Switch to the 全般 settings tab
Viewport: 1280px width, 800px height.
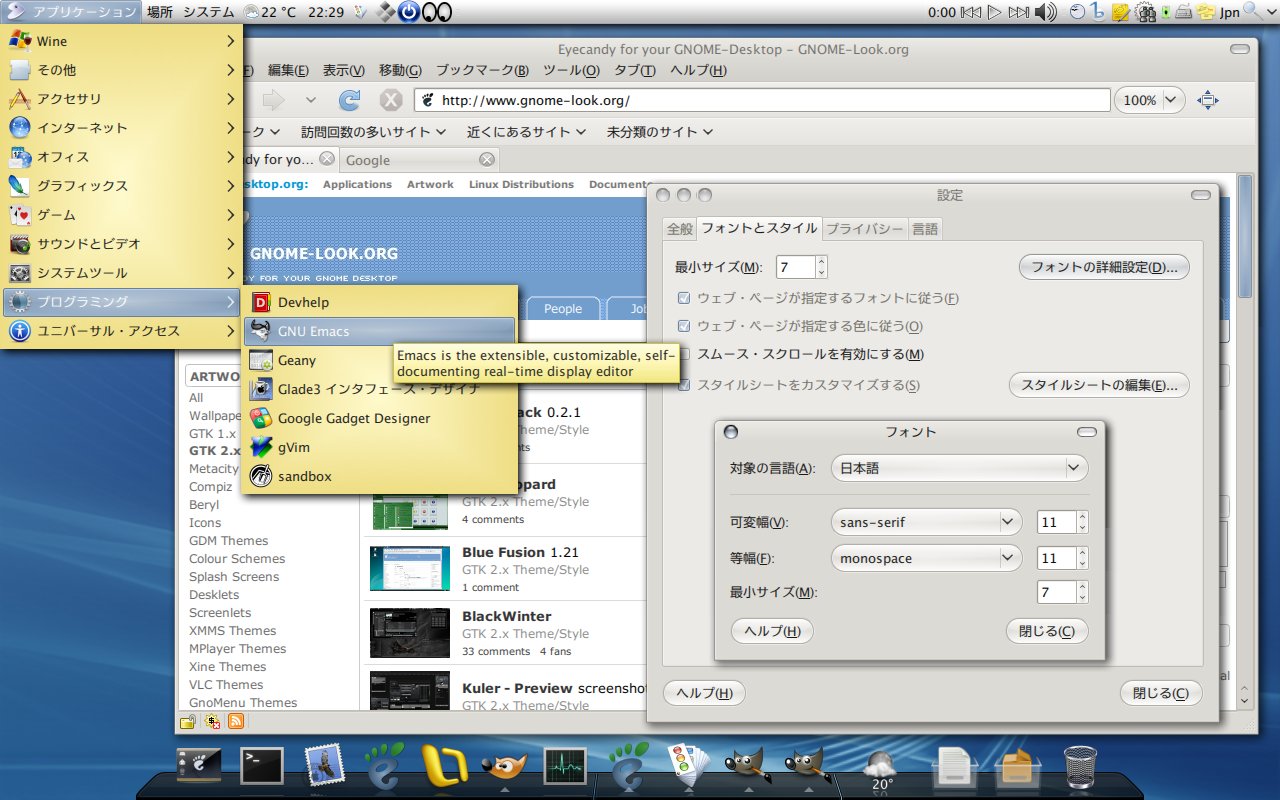679,229
